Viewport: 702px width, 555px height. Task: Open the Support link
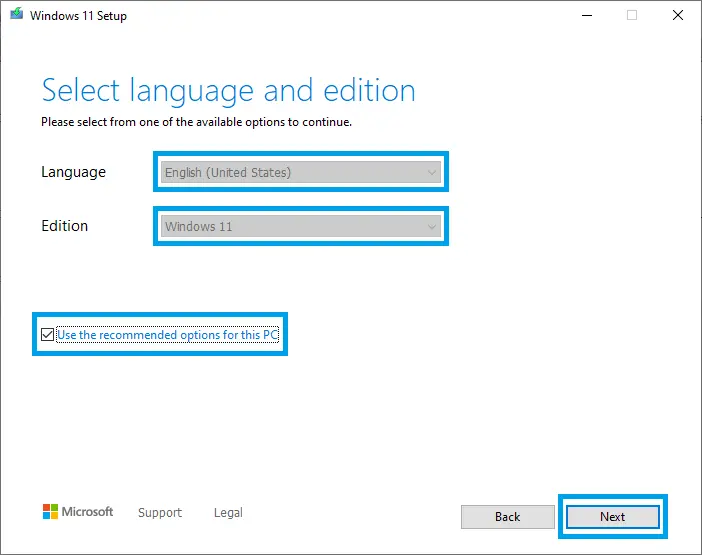[x=160, y=512]
